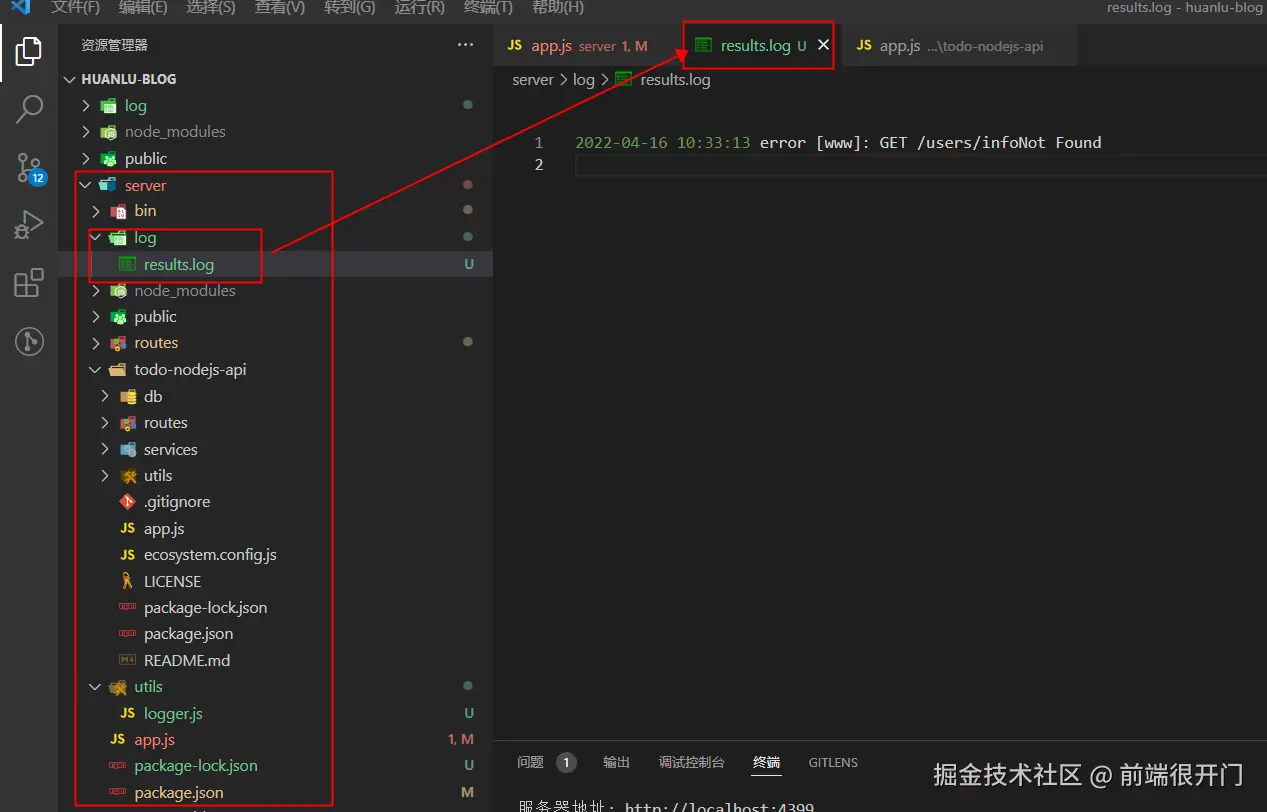Expand the node_modules folder under server
The height and width of the screenshot is (812, 1267).
pos(96,290)
